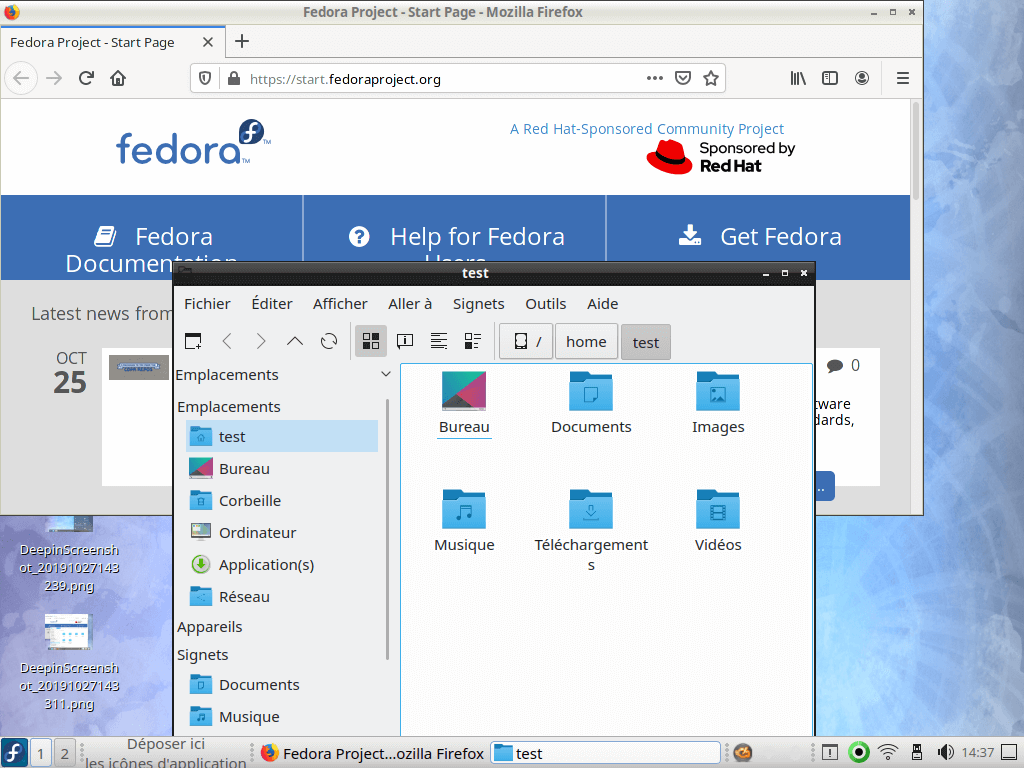Select the Téléchargements folder icon
This screenshot has height=768, width=1024.
pos(591,509)
